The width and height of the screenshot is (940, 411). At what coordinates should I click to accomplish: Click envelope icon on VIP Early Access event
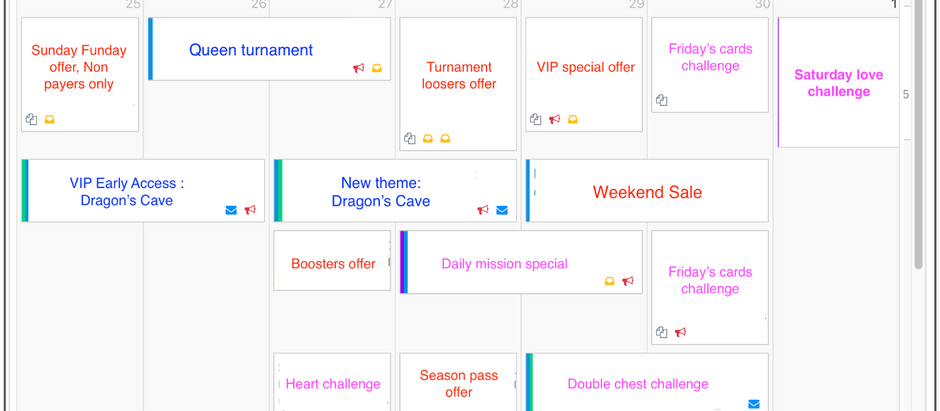click(231, 210)
